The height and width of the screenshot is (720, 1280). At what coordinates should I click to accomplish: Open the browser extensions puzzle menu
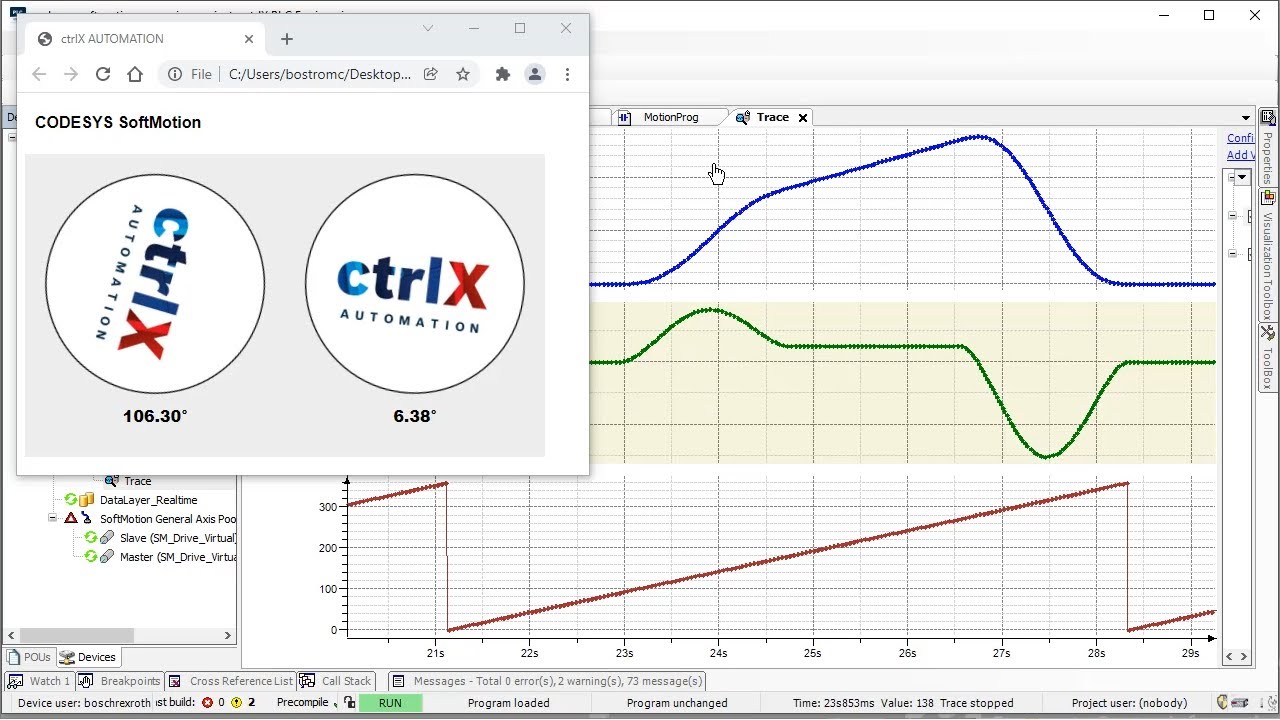(x=503, y=74)
